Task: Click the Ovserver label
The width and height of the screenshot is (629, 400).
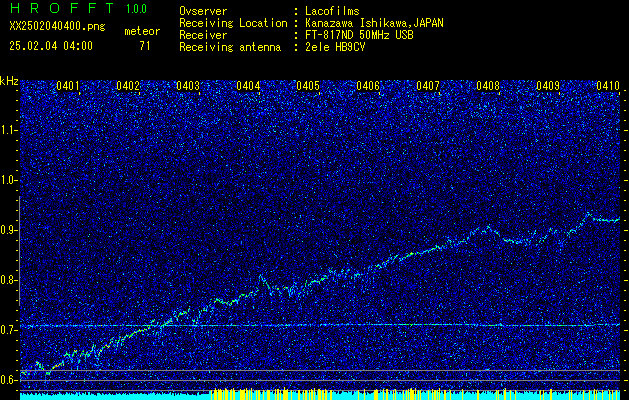Action: coord(203,11)
